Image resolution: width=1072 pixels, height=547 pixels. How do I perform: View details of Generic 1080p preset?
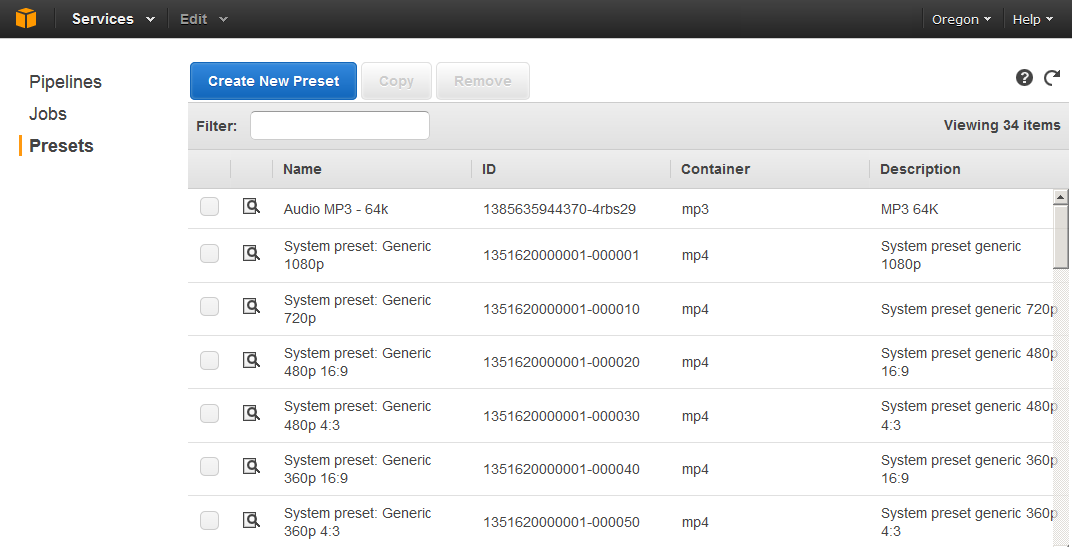[x=252, y=254]
